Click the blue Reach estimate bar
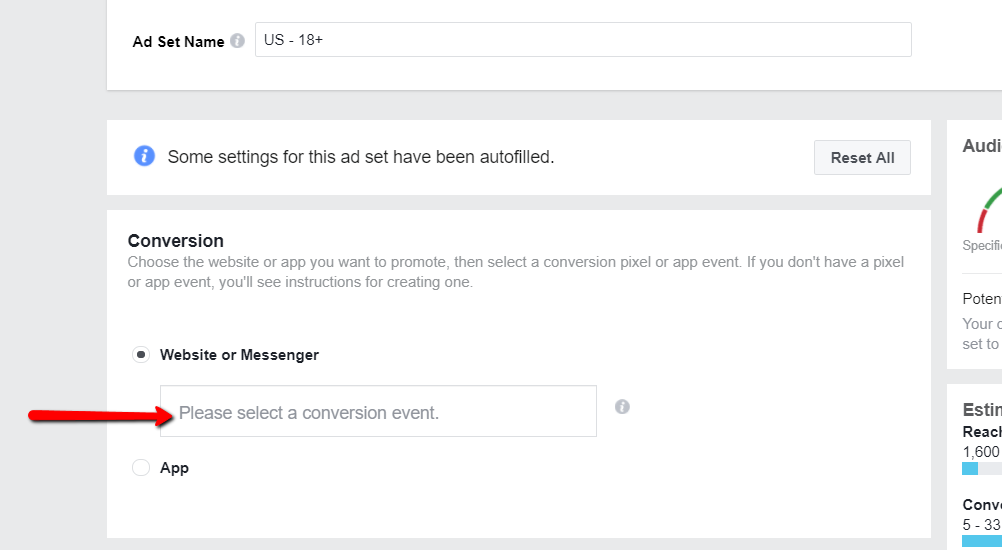Screen dimensions: 1002x550 970,468
